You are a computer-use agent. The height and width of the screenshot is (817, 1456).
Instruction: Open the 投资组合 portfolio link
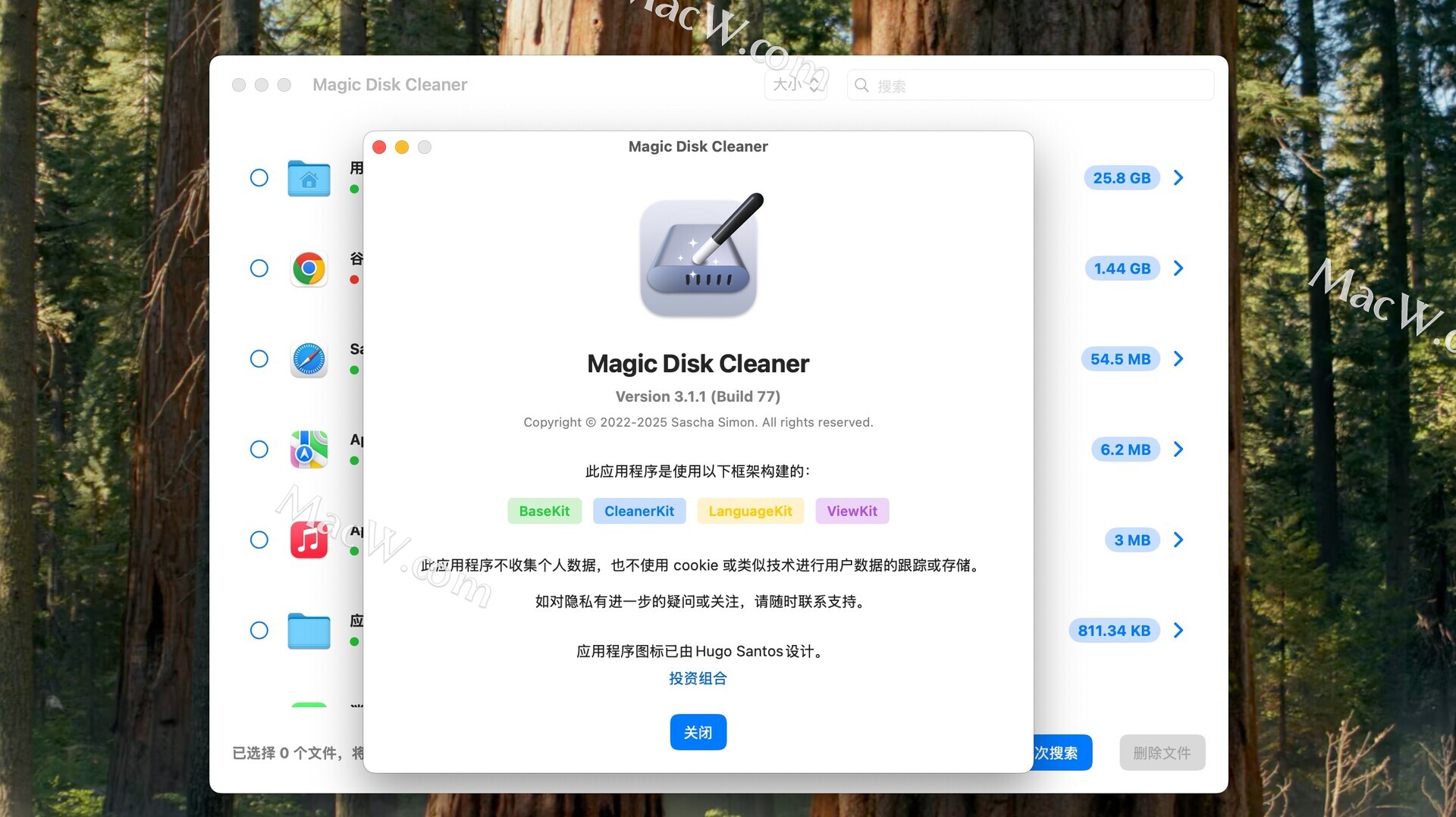[698, 678]
